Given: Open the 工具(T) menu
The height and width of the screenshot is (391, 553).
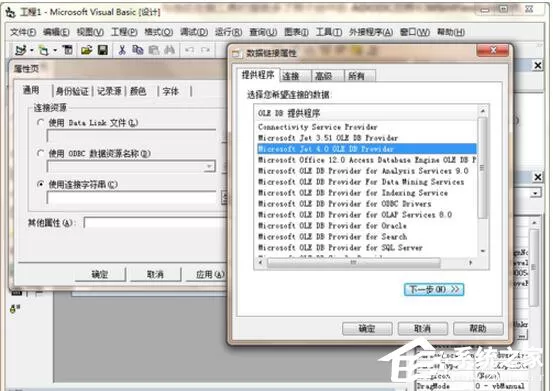Looking at the screenshot, I should (x=329, y=32).
